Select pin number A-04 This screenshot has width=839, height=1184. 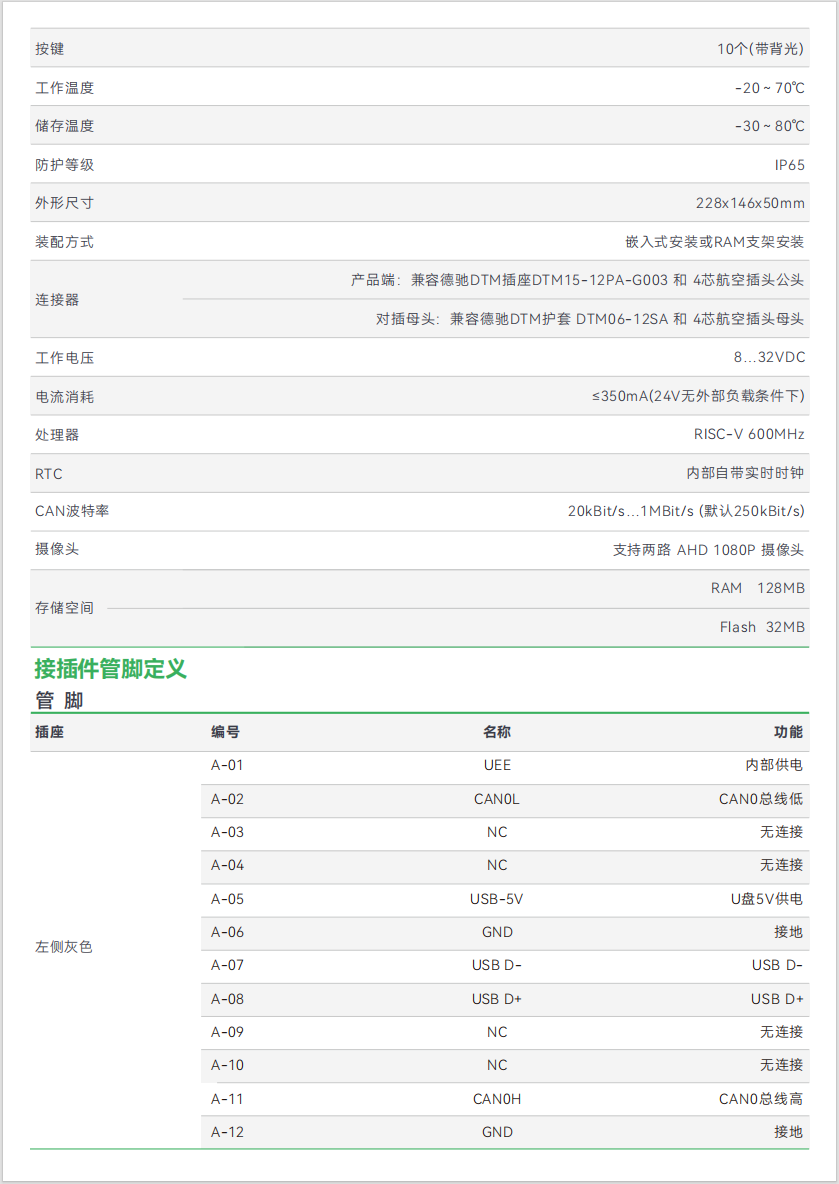(x=227, y=865)
